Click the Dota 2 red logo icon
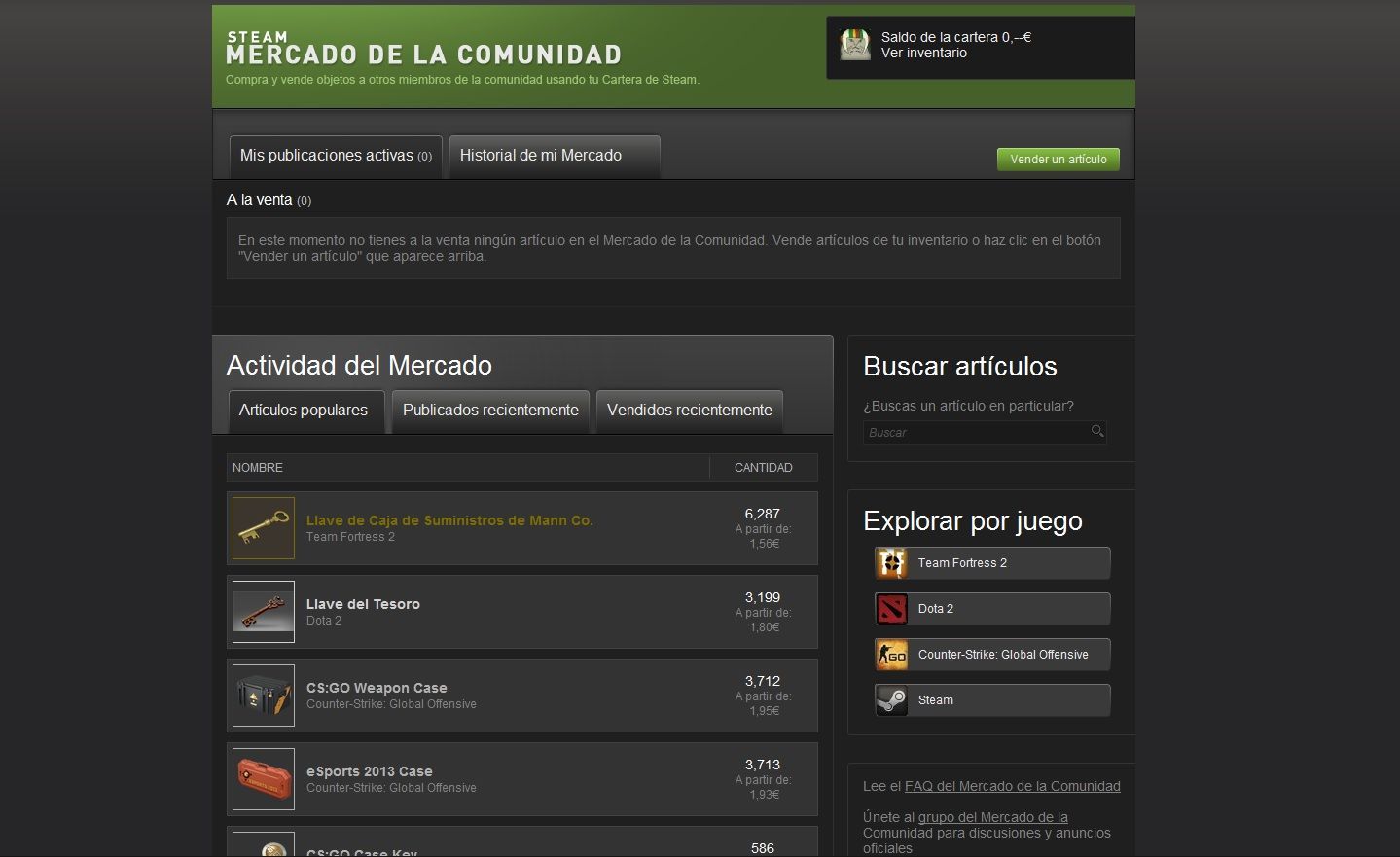The width and height of the screenshot is (1400, 857). click(891, 609)
